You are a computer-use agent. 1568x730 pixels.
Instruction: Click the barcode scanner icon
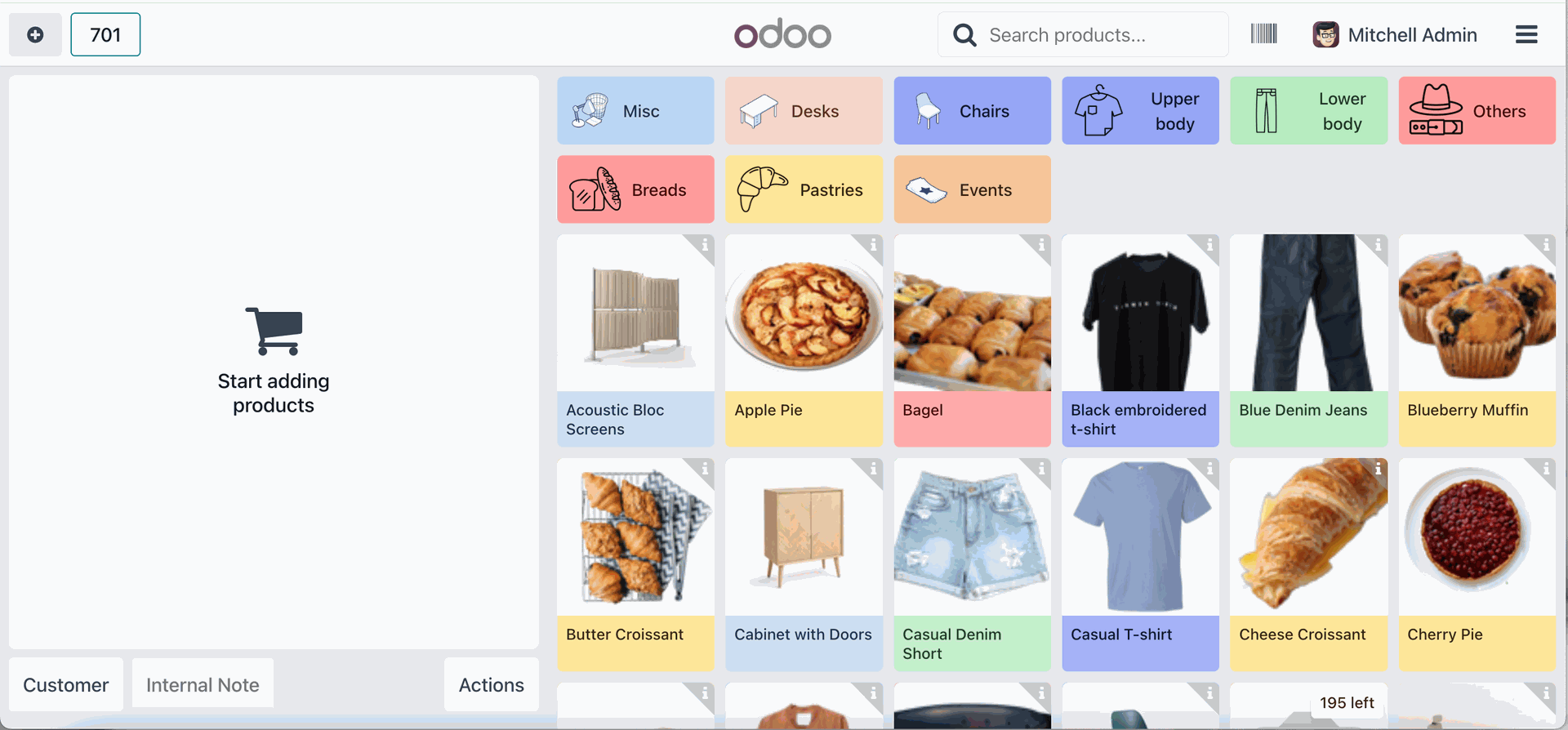(x=1263, y=34)
